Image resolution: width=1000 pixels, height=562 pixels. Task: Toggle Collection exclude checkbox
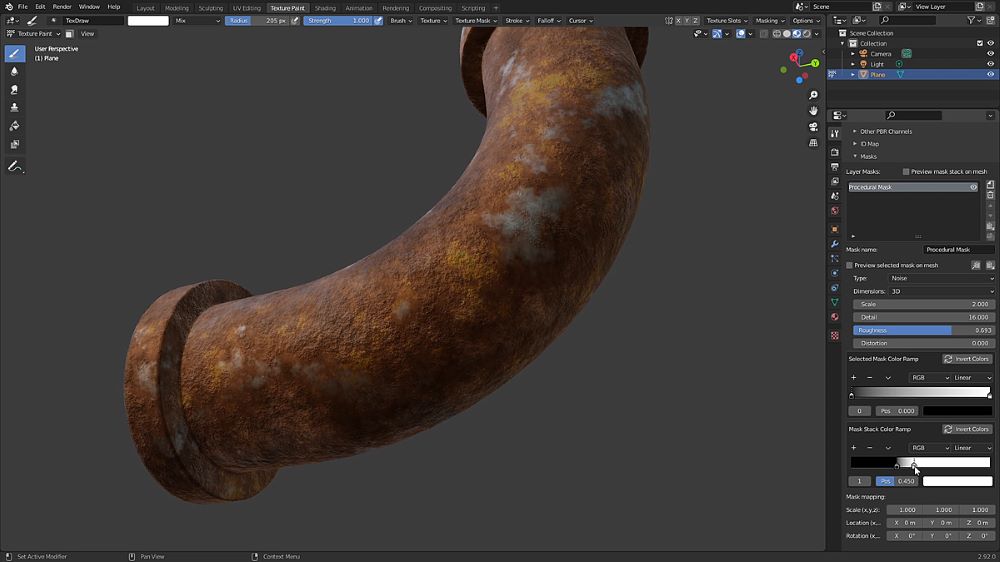click(980, 43)
